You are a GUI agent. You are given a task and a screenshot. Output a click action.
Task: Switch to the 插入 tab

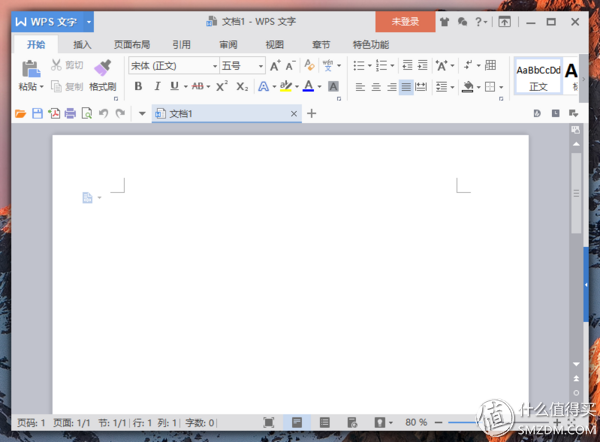tap(82, 45)
